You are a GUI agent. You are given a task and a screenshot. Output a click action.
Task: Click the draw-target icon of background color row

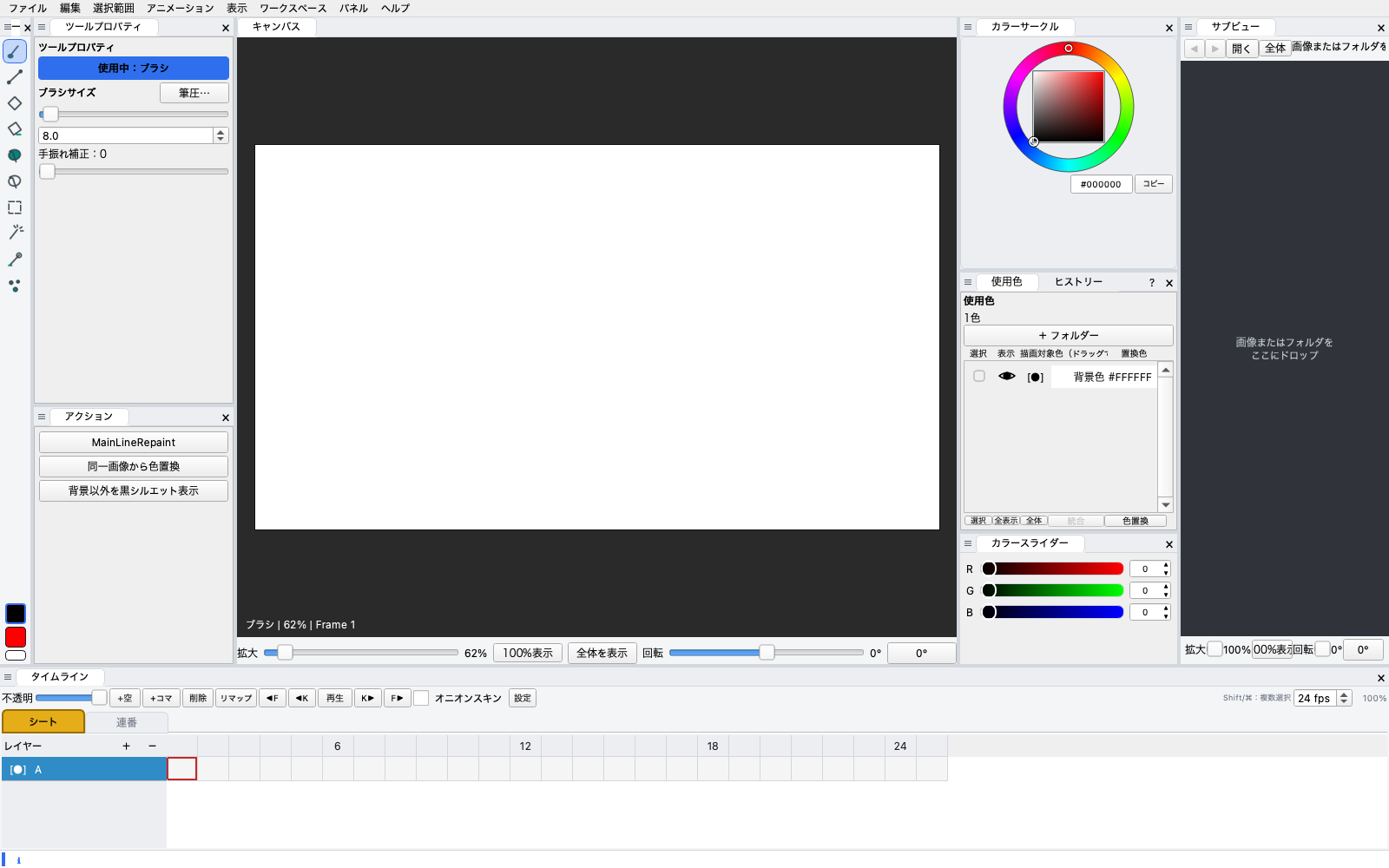[x=1035, y=377]
